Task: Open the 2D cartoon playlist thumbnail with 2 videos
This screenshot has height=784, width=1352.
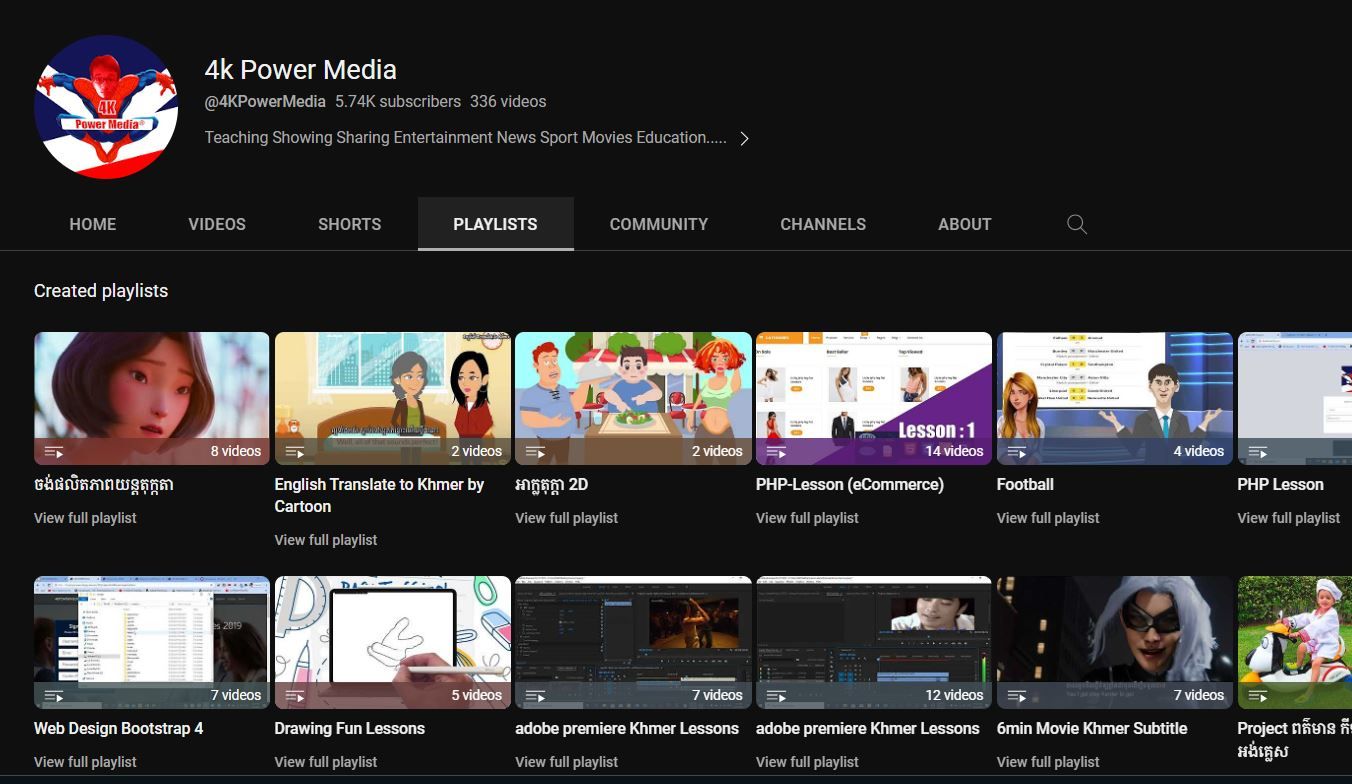Action: pyautogui.click(x=633, y=399)
